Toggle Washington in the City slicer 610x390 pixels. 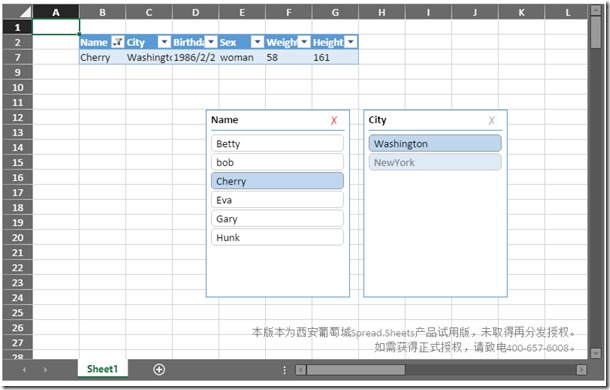[x=435, y=143]
